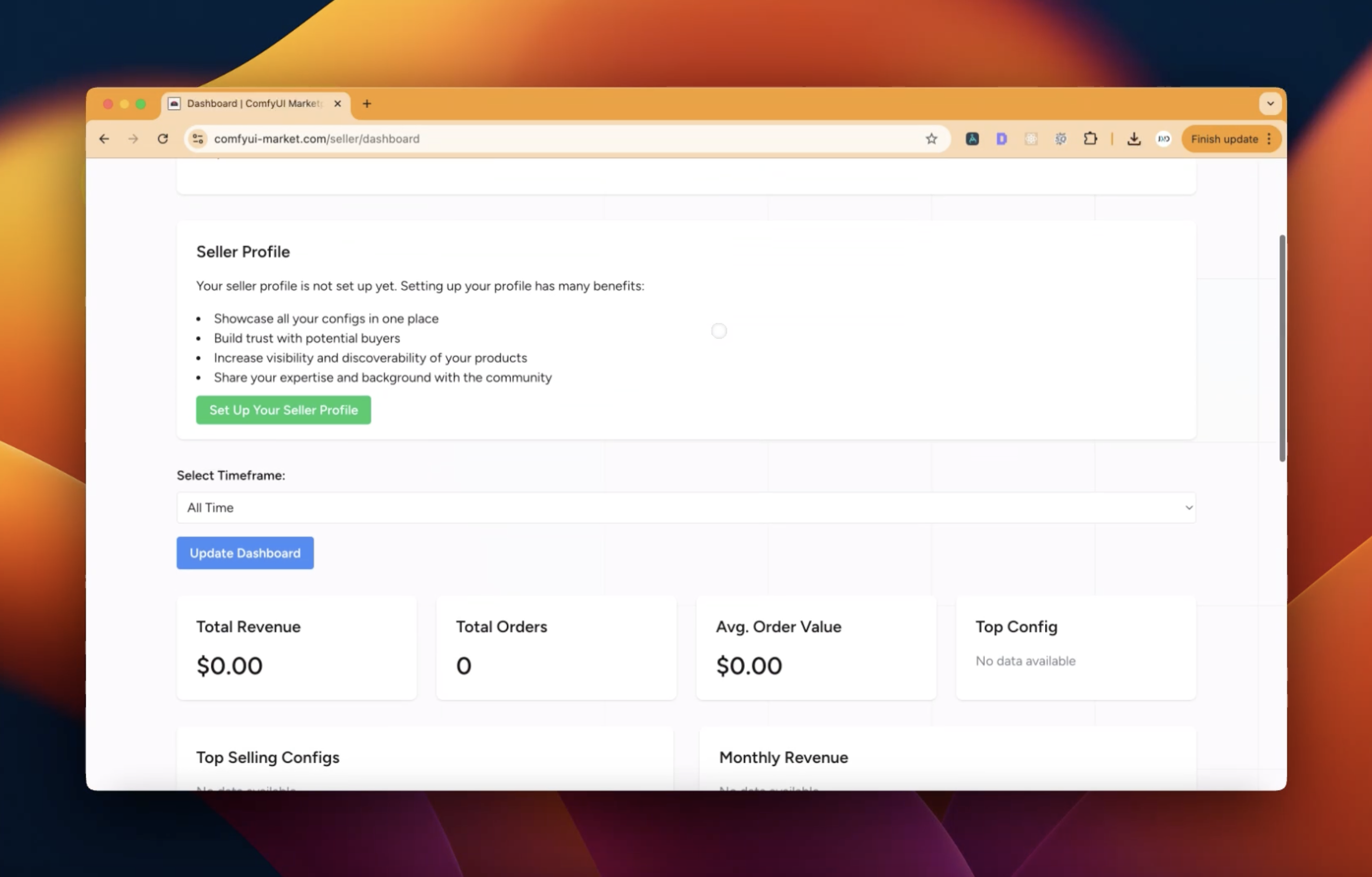This screenshot has height=877, width=1372.
Task: Open the site information icon in address bar
Action: [197, 139]
